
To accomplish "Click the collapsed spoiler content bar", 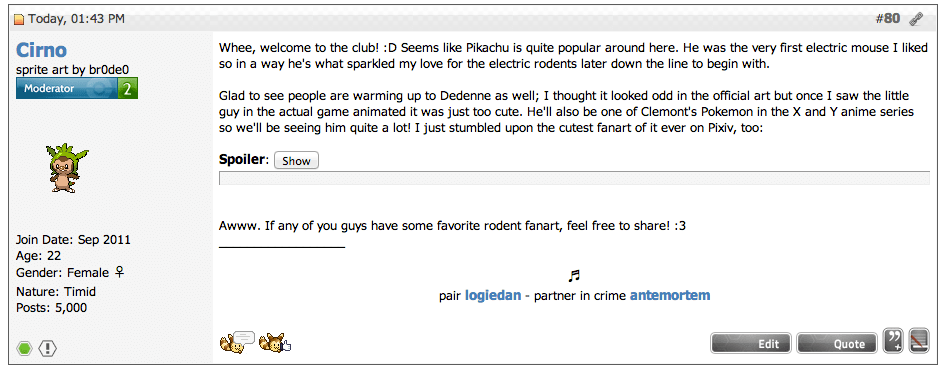I will tap(574, 178).
